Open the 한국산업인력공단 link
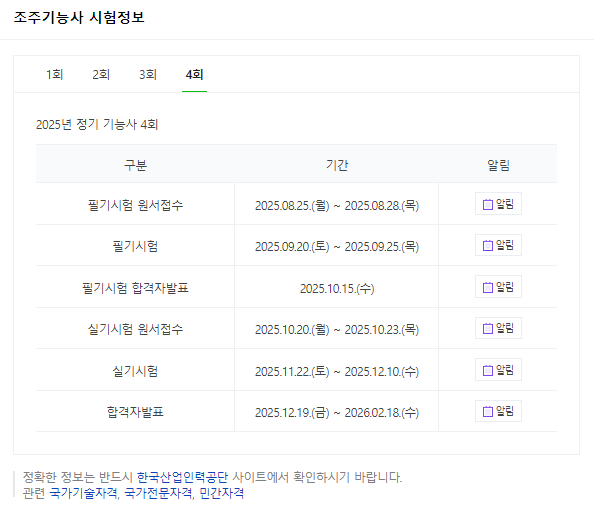The width and height of the screenshot is (594, 513). click(182, 477)
